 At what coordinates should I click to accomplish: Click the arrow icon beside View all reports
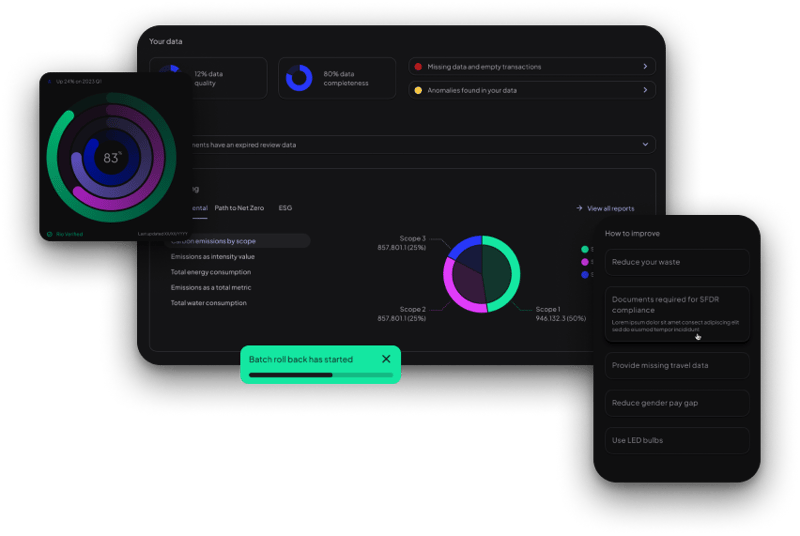[579, 208]
